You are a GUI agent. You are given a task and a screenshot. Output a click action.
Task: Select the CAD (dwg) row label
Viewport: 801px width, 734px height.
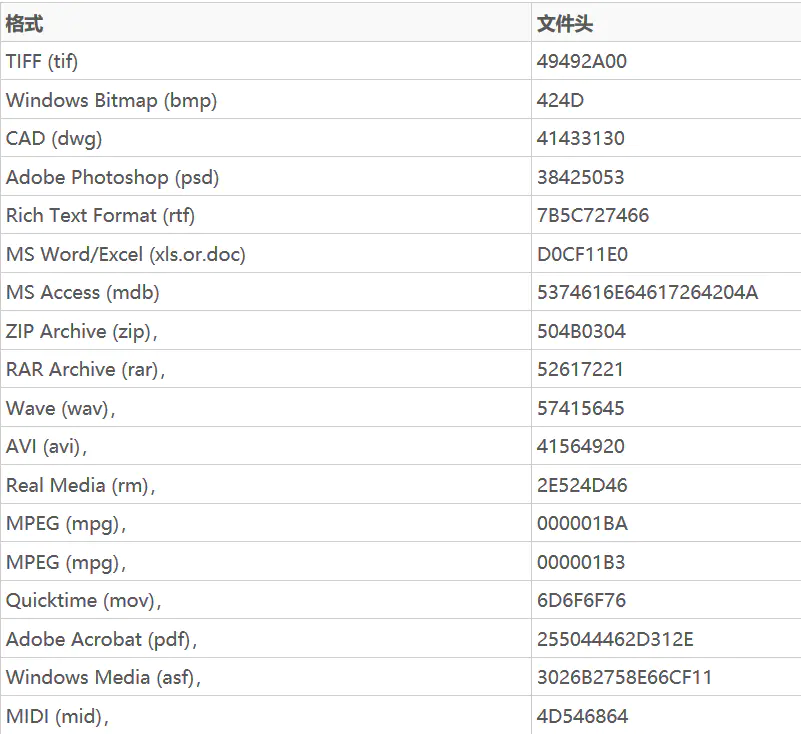point(54,138)
